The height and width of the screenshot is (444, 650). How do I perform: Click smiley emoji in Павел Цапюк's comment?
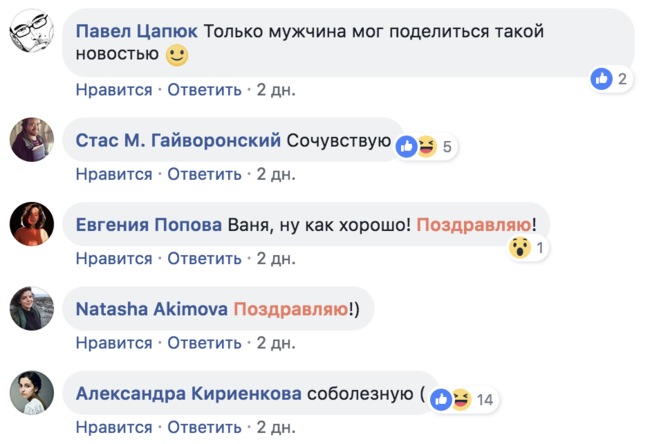coord(177,55)
